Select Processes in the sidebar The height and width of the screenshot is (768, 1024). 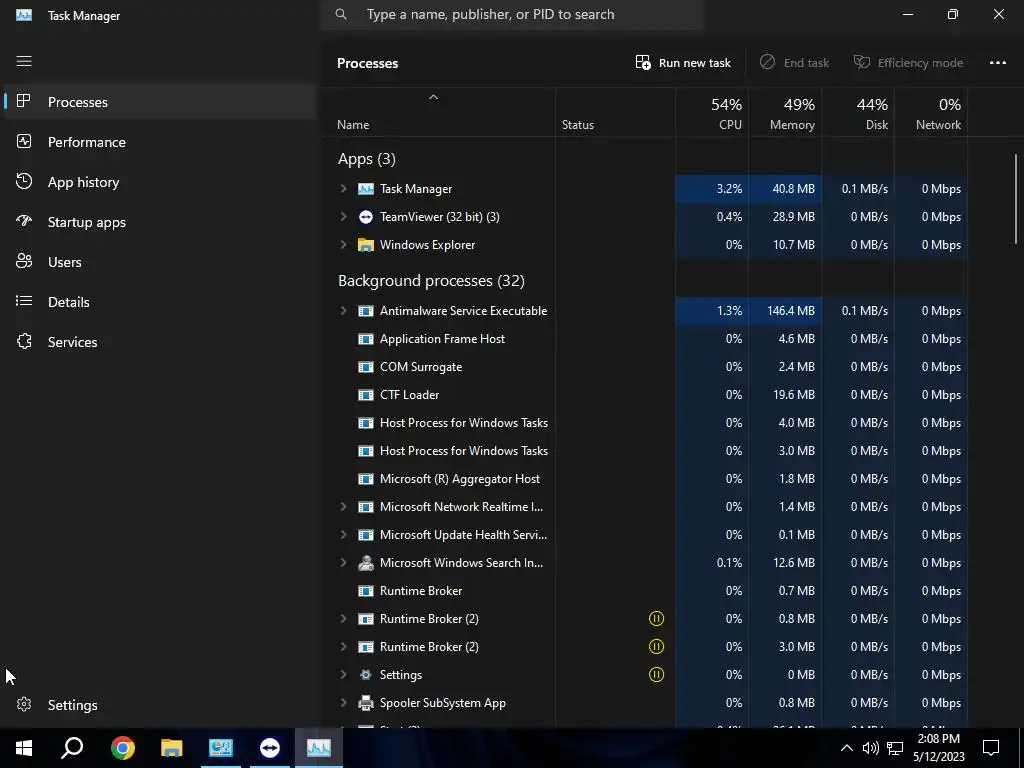click(159, 102)
